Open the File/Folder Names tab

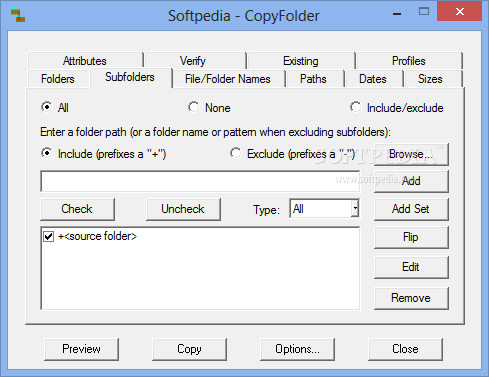tap(228, 79)
